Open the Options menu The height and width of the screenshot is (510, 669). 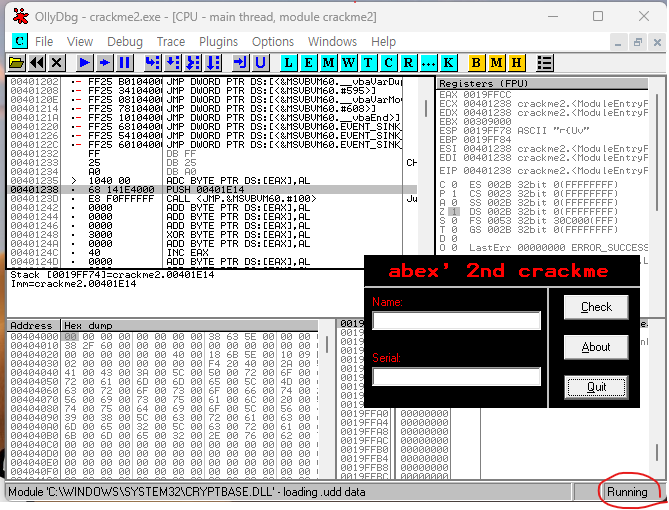click(x=273, y=42)
